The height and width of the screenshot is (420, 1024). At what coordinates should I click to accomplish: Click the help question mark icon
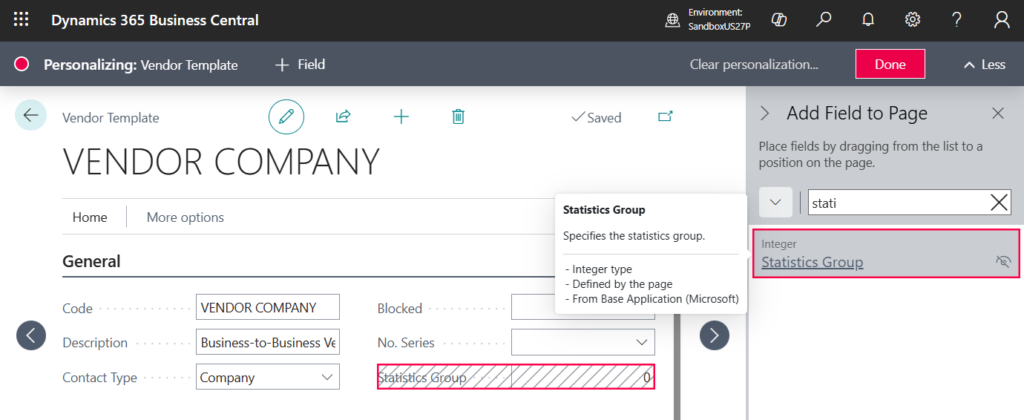pyautogui.click(x=957, y=20)
